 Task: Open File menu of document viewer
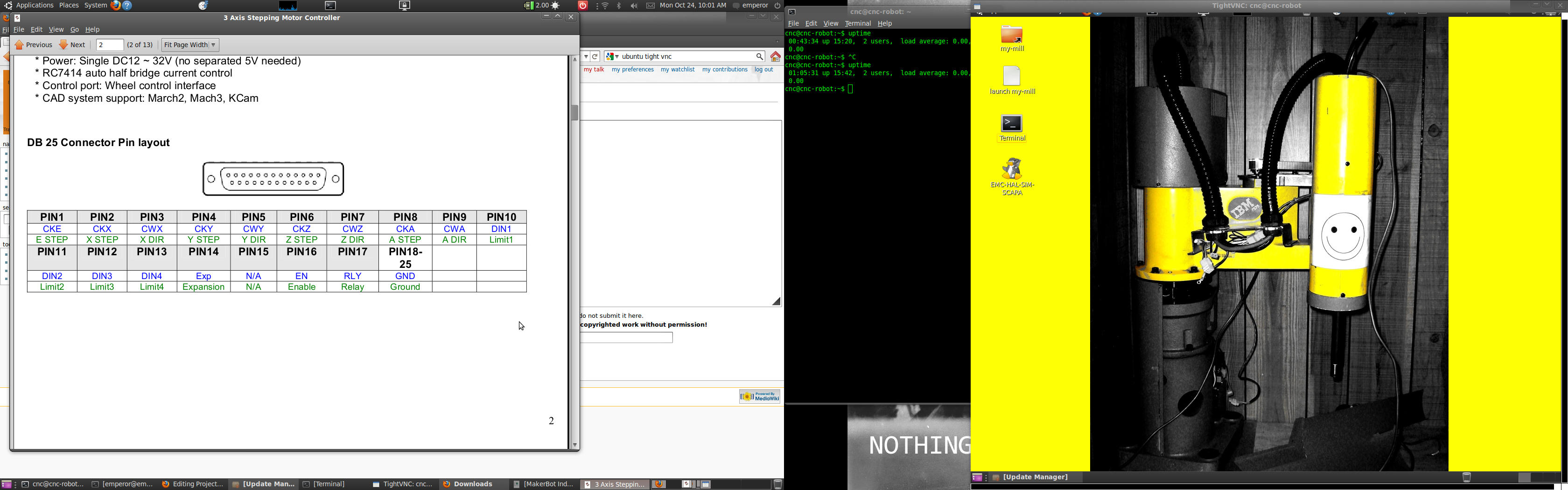(19, 30)
